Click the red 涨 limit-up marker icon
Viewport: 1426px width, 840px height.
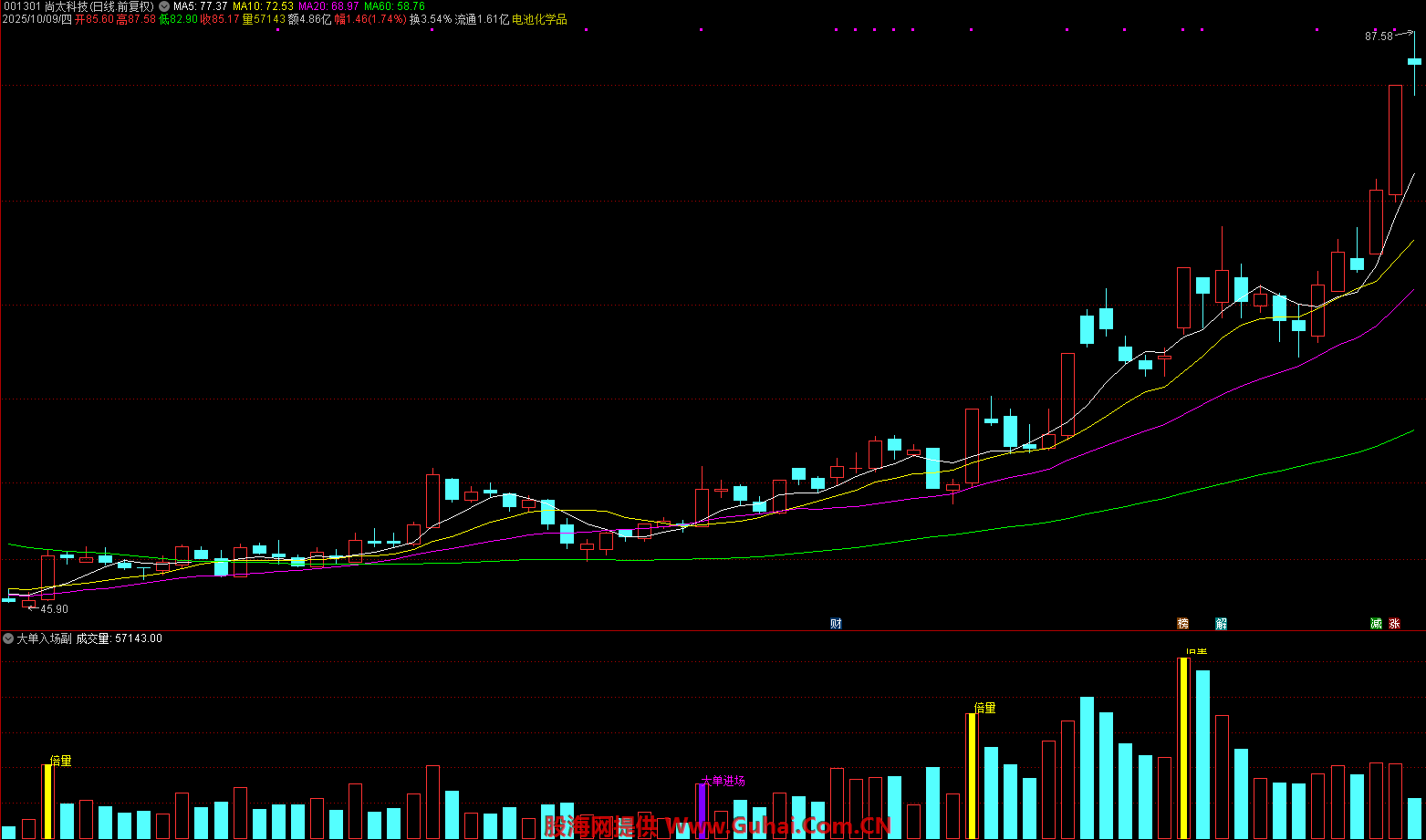point(1394,624)
